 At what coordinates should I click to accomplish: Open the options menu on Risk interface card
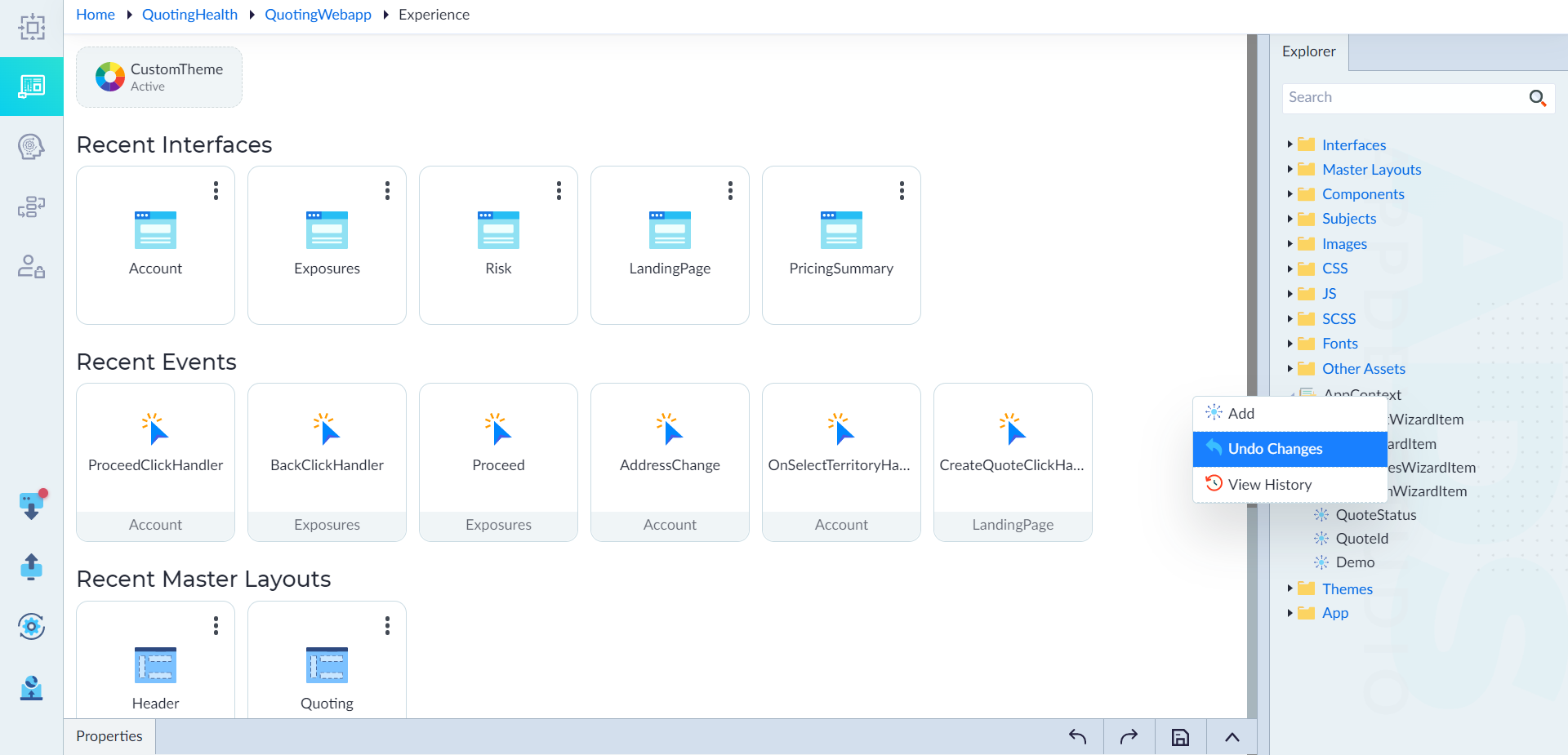coord(559,191)
